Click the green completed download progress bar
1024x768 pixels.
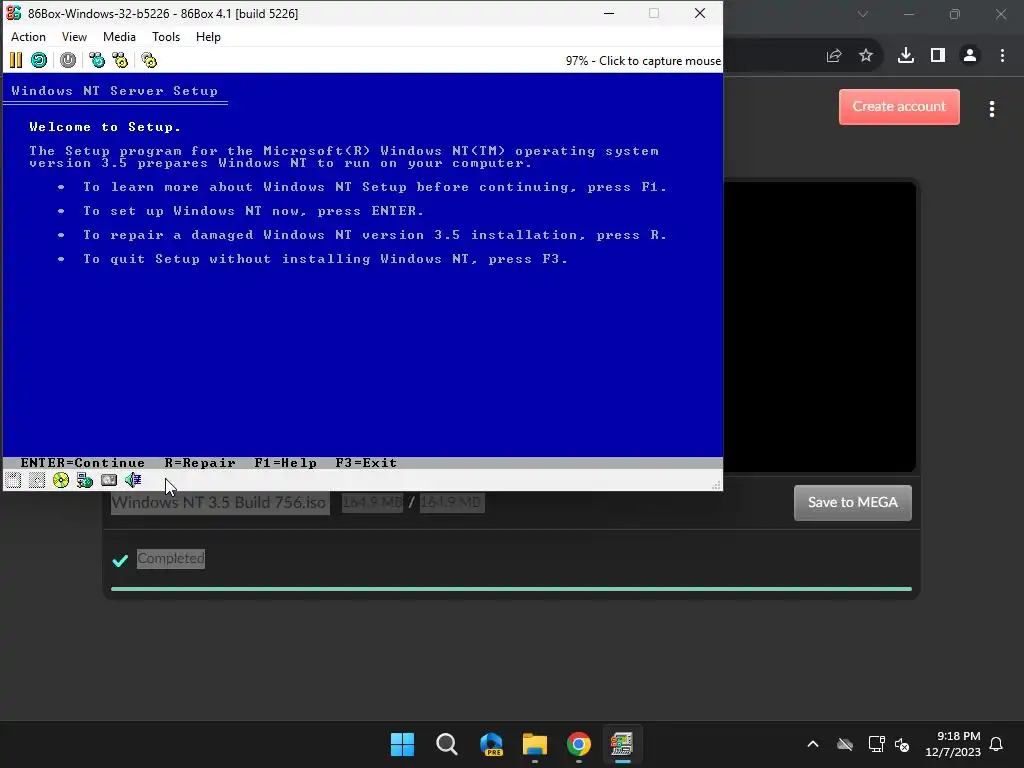tap(511, 589)
